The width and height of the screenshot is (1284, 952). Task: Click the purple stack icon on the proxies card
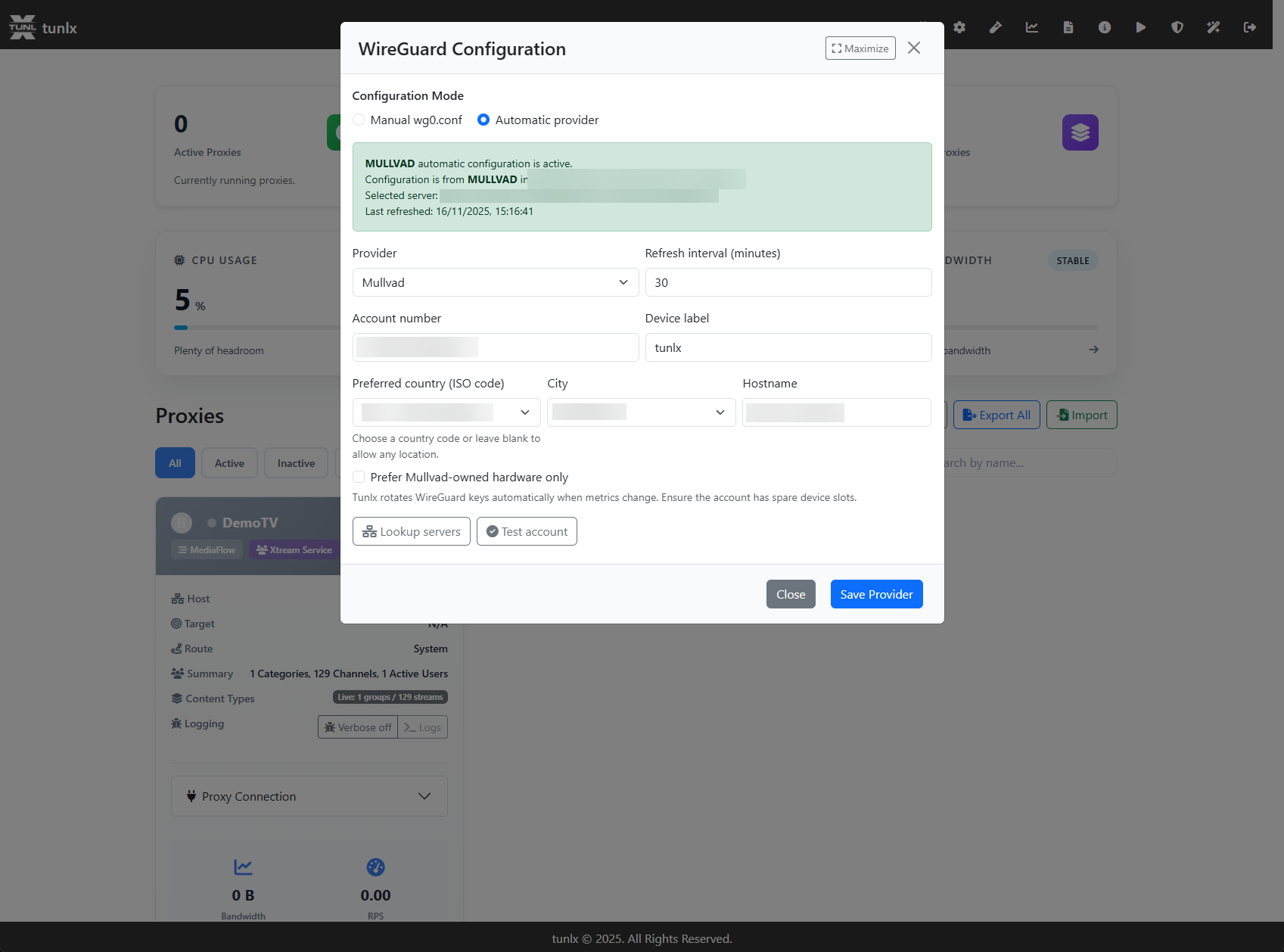(x=1080, y=132)
